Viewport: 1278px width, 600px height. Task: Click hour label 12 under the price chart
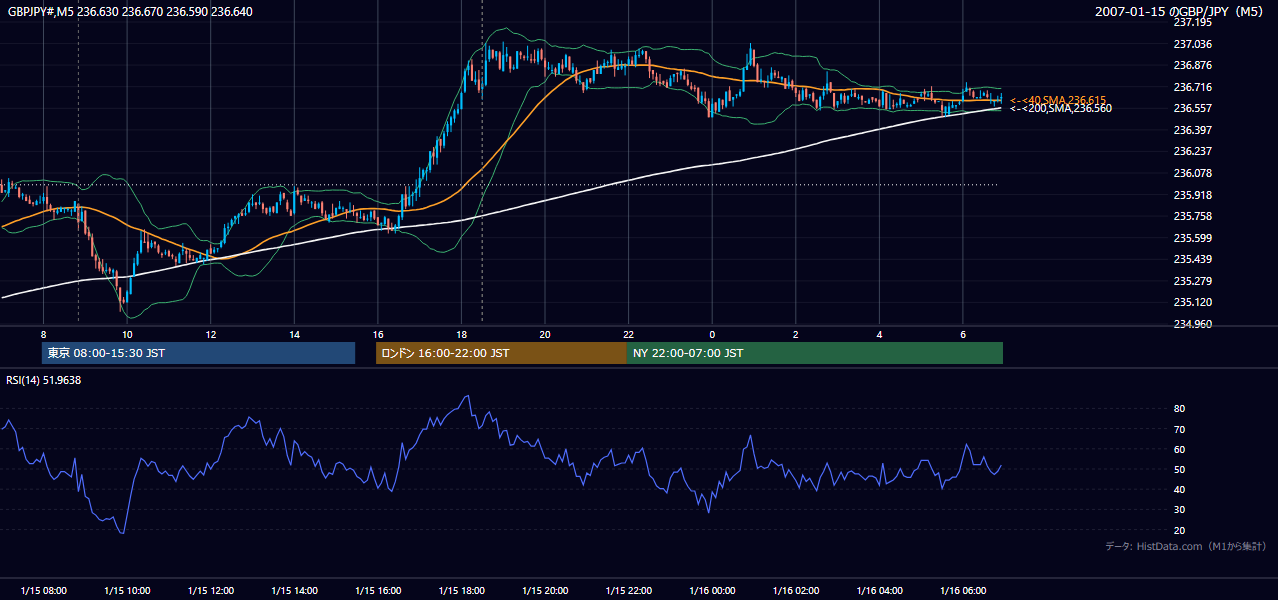[210, 334]
